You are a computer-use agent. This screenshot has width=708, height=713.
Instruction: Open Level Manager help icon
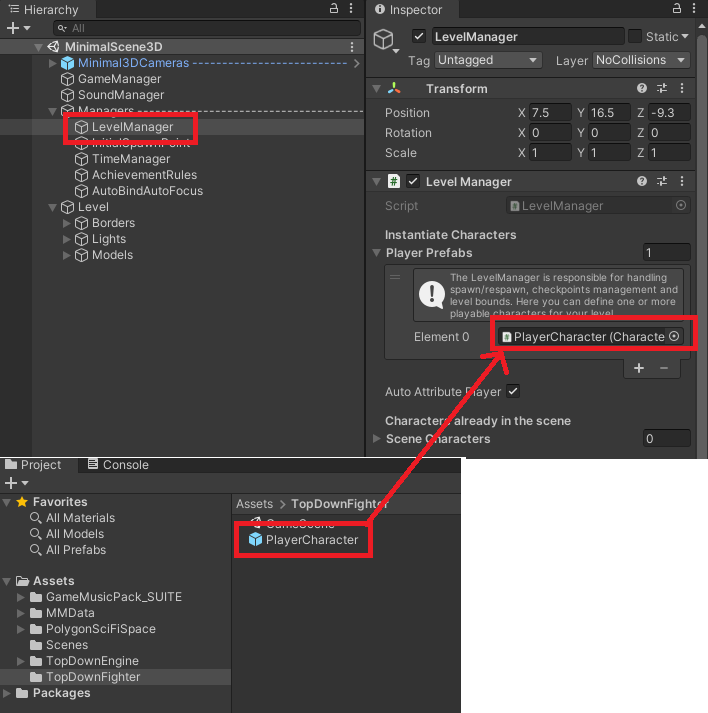[642, 181]
